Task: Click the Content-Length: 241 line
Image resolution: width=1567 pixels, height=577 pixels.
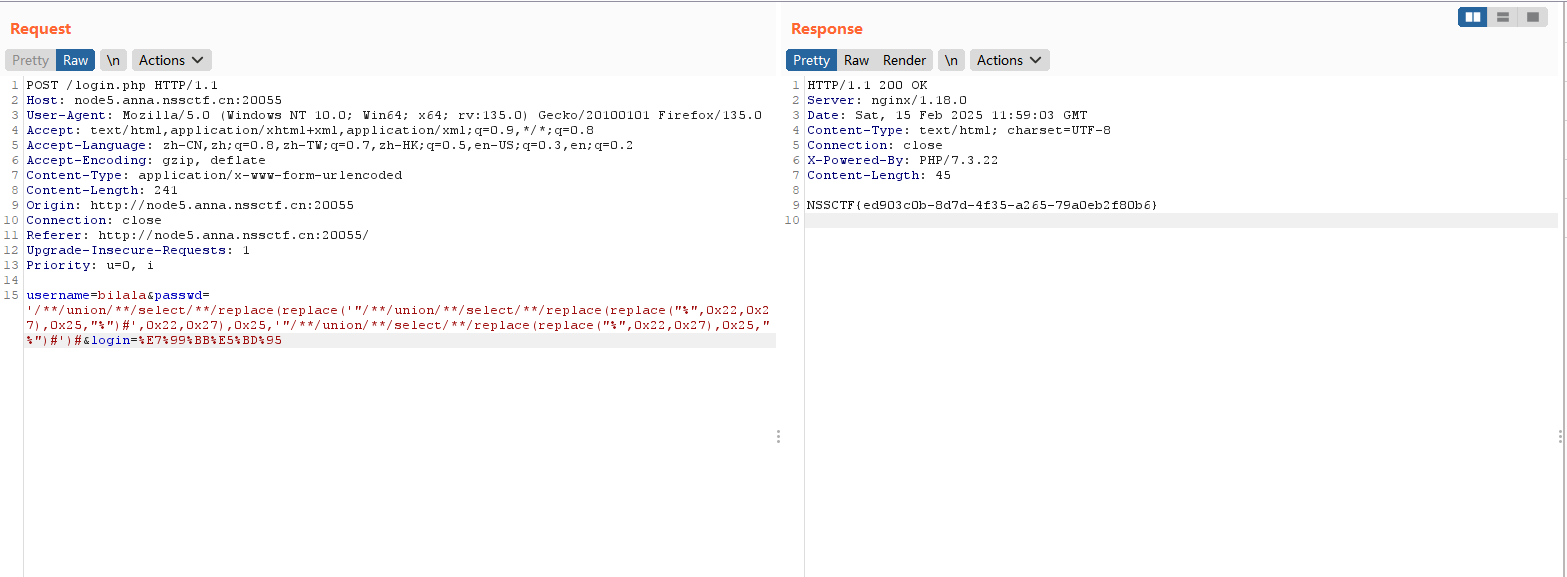Action: (102, 190)
